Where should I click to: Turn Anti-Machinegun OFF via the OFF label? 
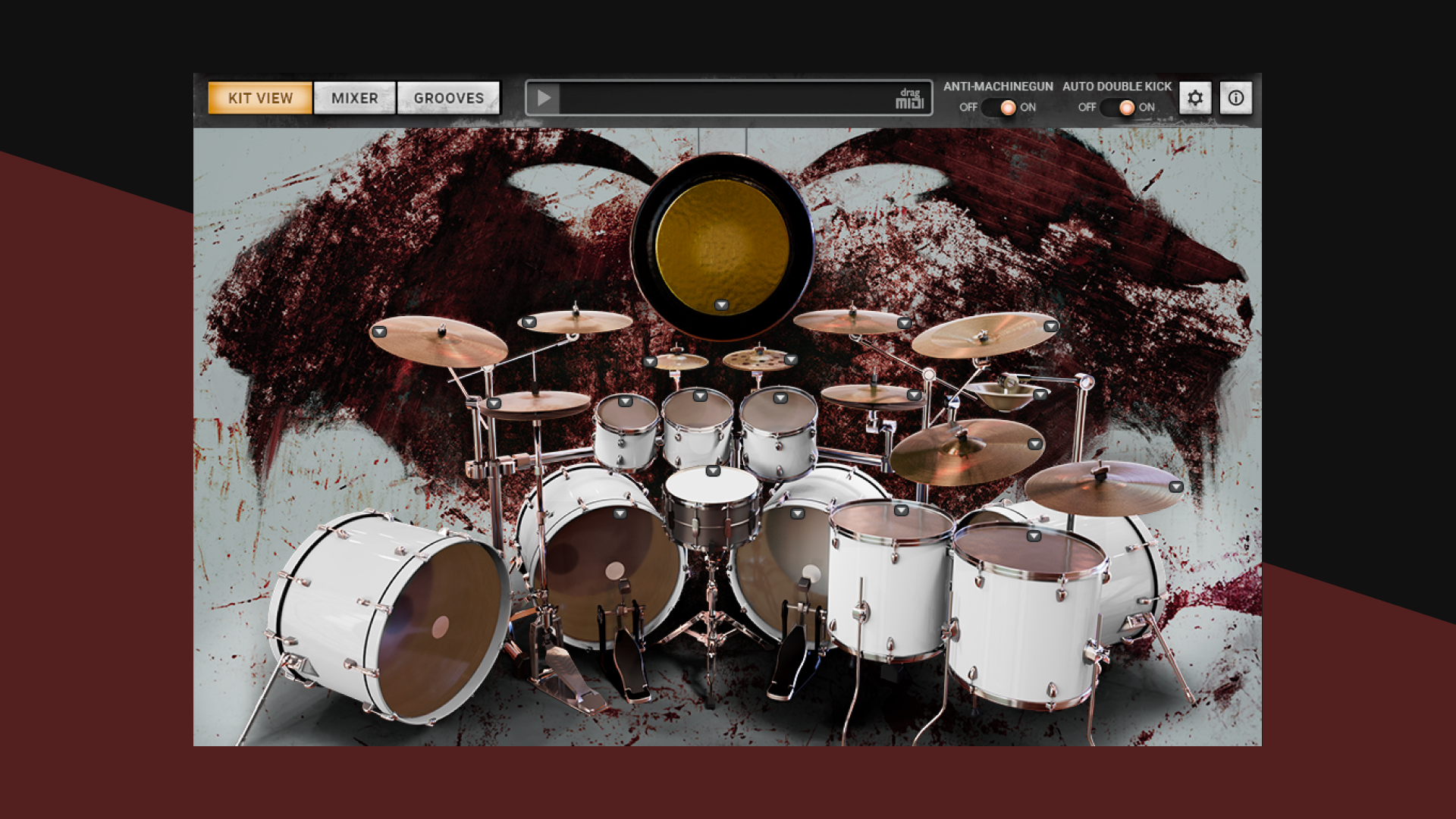pyautogui.click(x=968, y=108)
